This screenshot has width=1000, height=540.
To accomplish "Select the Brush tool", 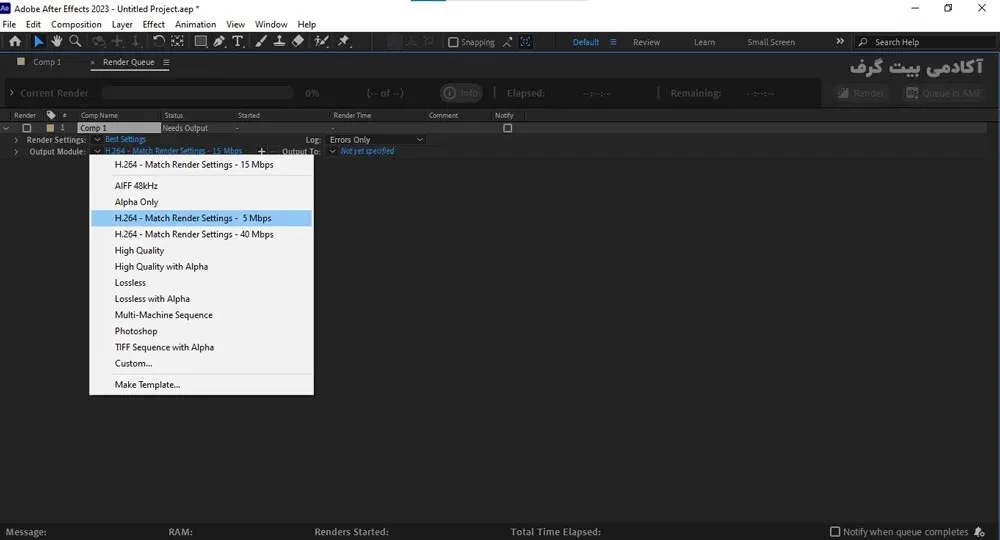I will [261, 41].
